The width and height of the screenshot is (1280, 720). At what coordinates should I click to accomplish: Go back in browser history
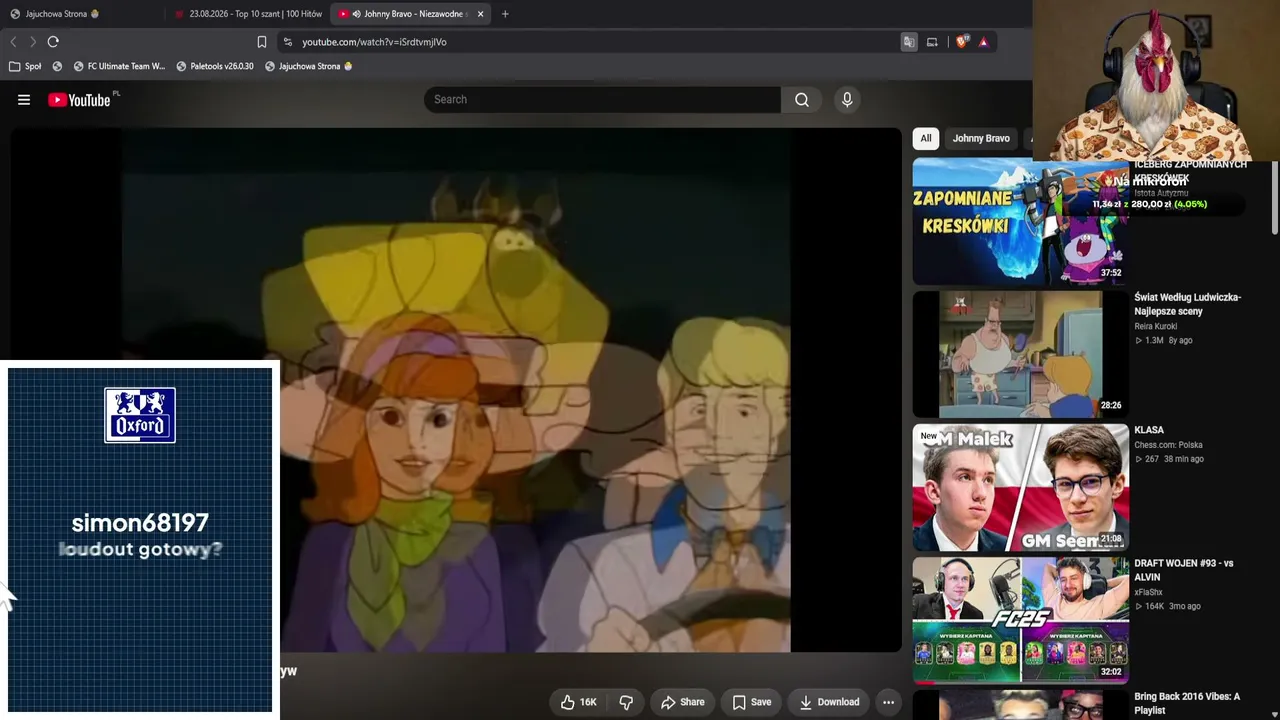coord(13,42)
